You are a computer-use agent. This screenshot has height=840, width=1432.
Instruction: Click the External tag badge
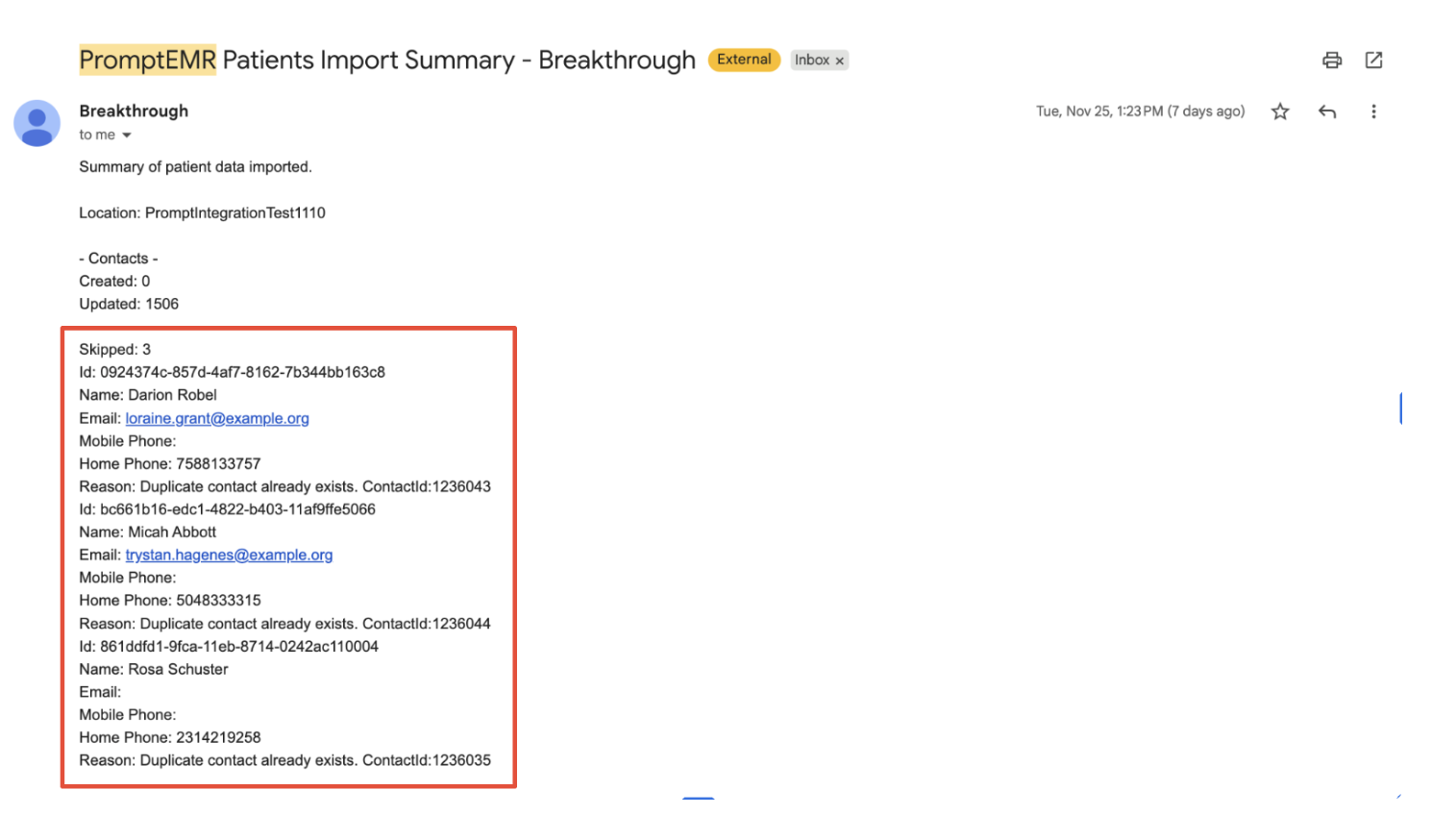click(x=744, y=60)
